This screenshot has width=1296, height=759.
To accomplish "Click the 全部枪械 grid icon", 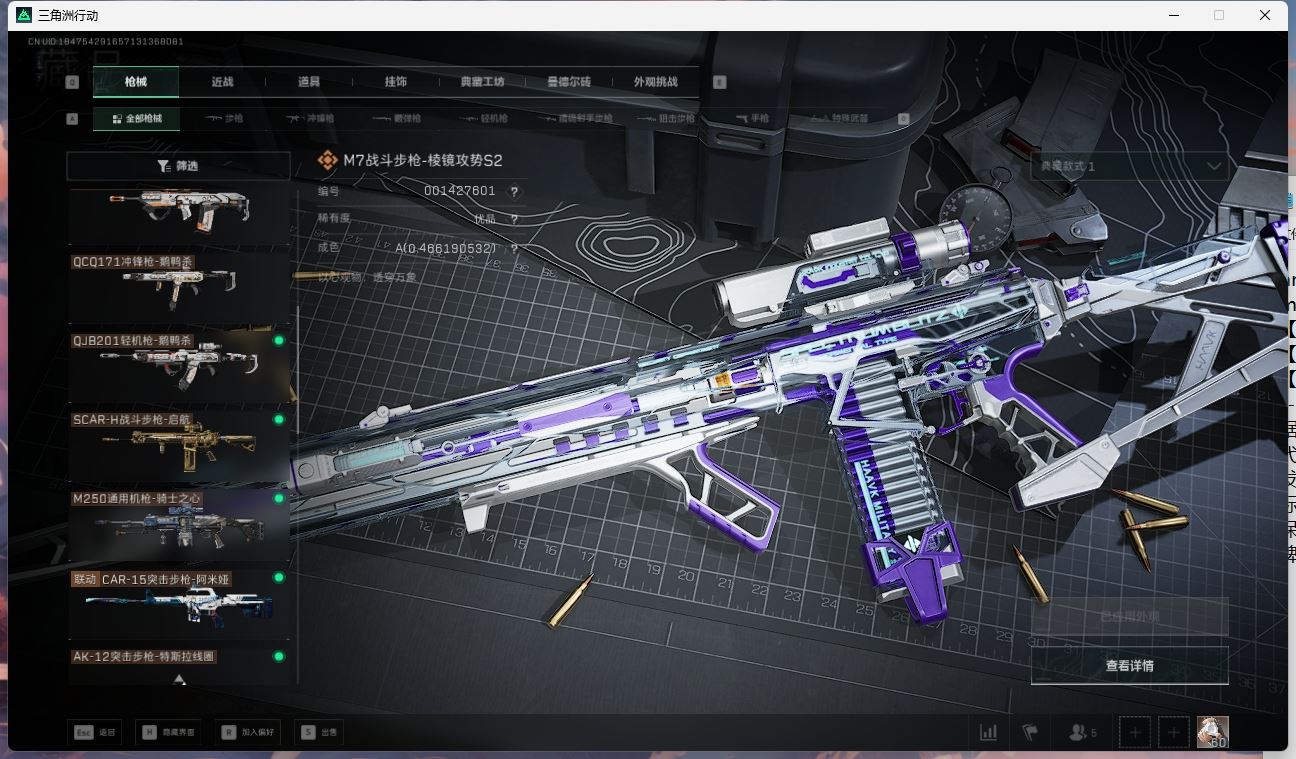I will pyautogui.click(x=117, y=118).
